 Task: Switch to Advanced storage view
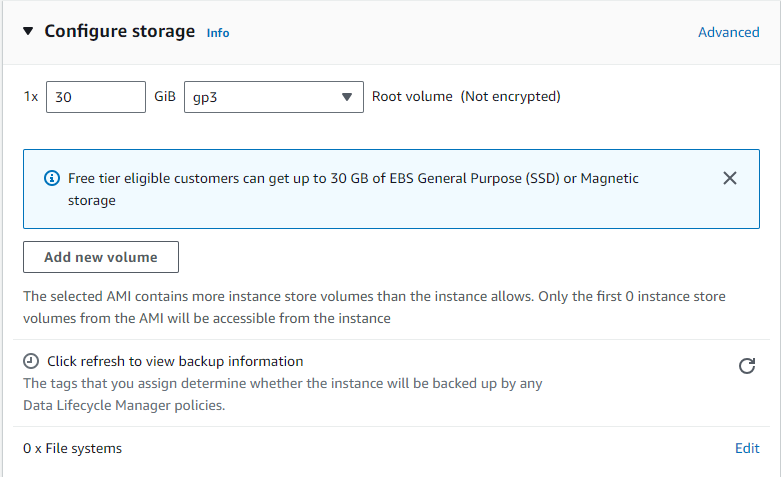coord(728,32)
